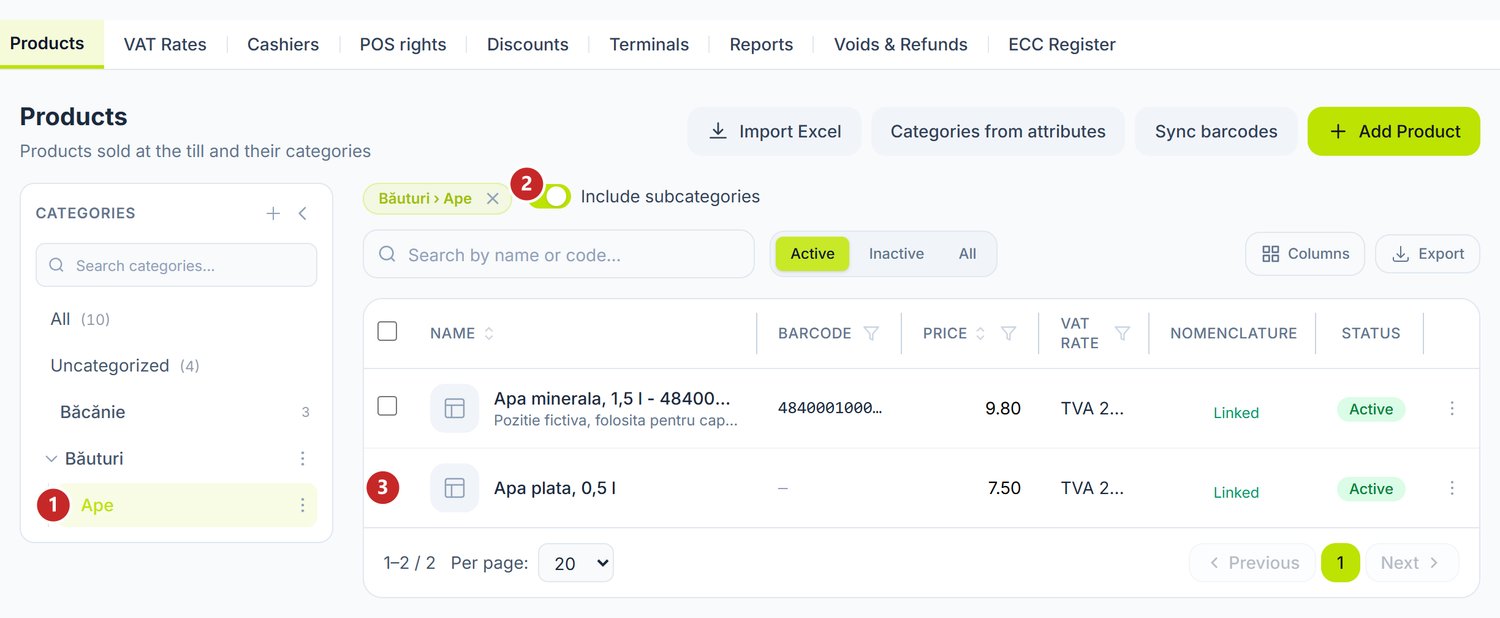Open the Reports tab
Screen dimensions: 1500x618
pos(761,44)
